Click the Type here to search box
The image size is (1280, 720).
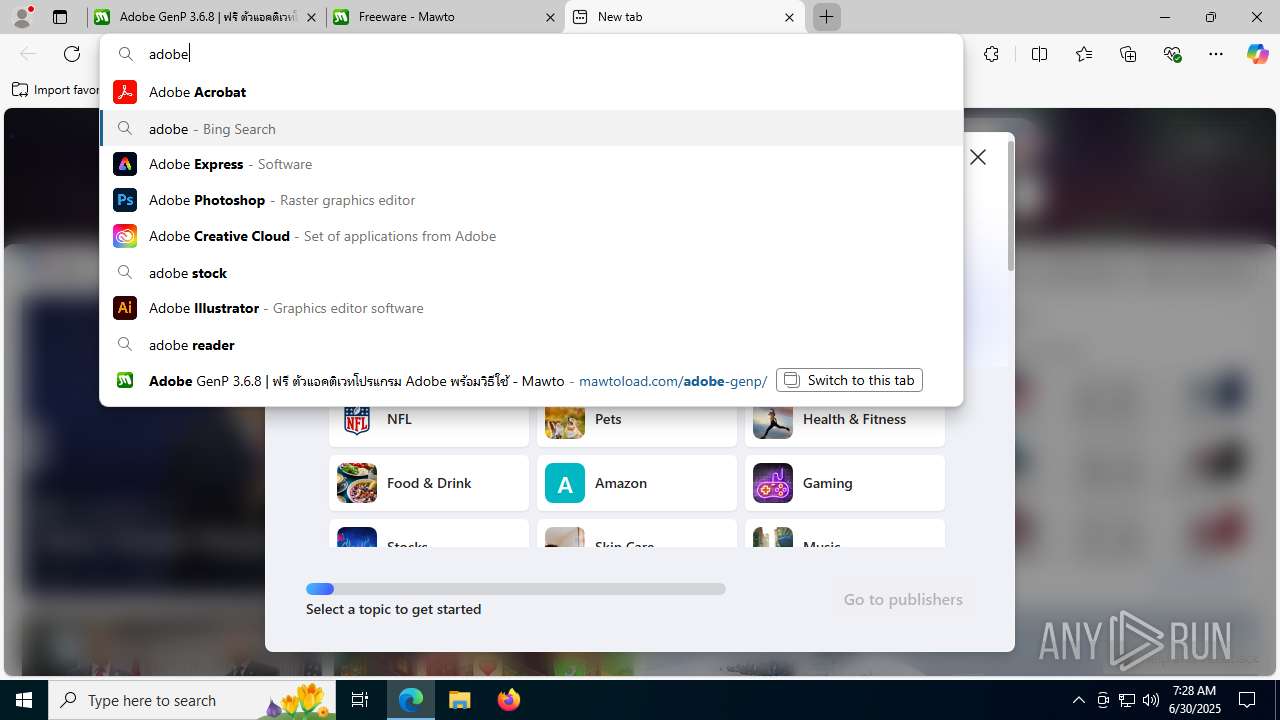193,700
